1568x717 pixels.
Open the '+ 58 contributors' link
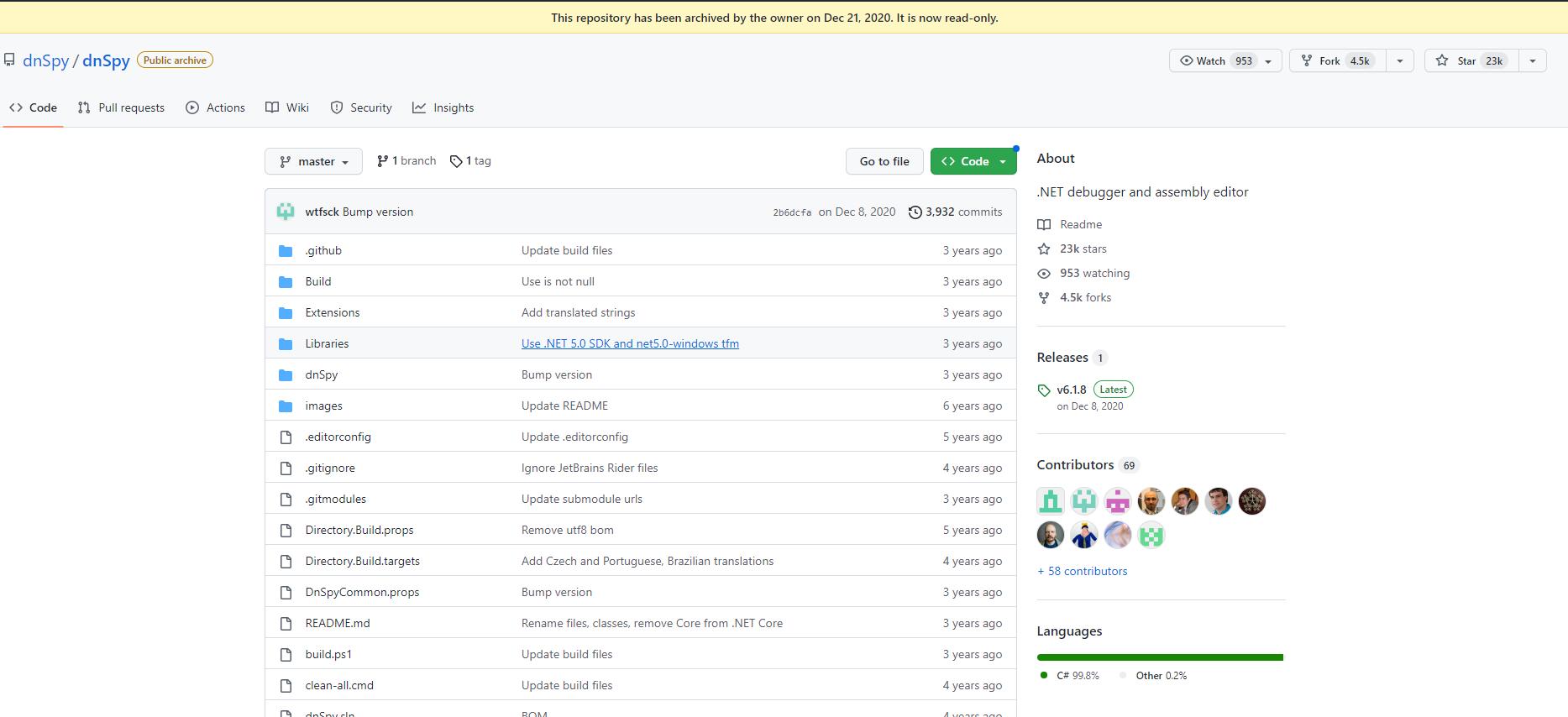1083,571
